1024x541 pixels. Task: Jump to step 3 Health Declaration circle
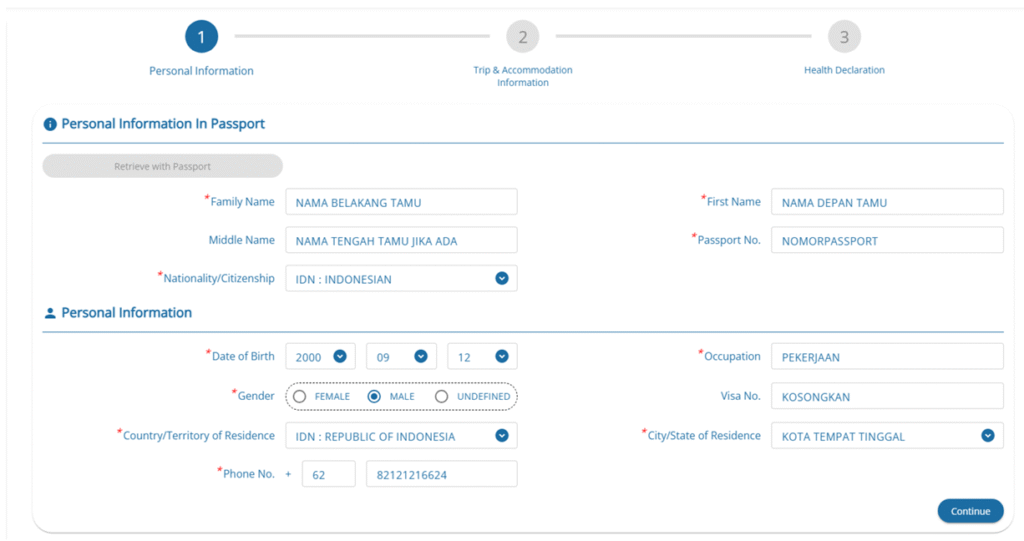[844, 37]
